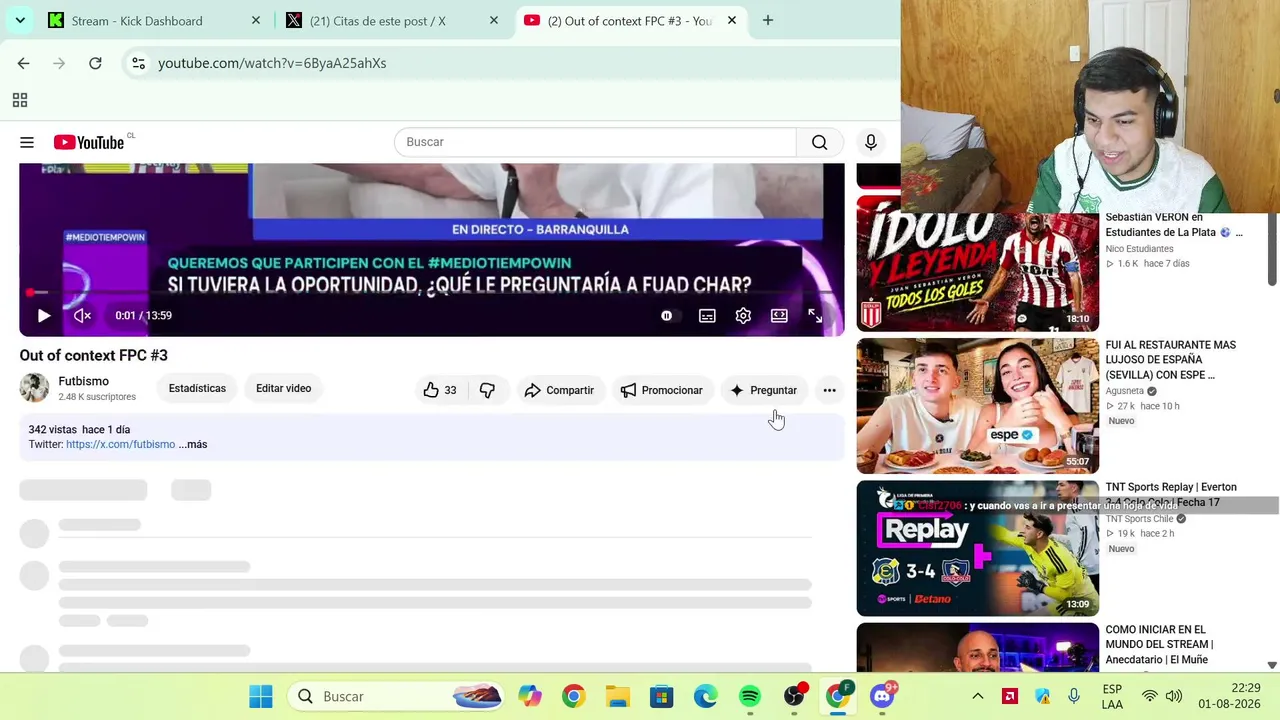The width and height of the screenshot is (1280, 720).
Task: Open OBS Studio from the taskbar
Action: point(794,696)
